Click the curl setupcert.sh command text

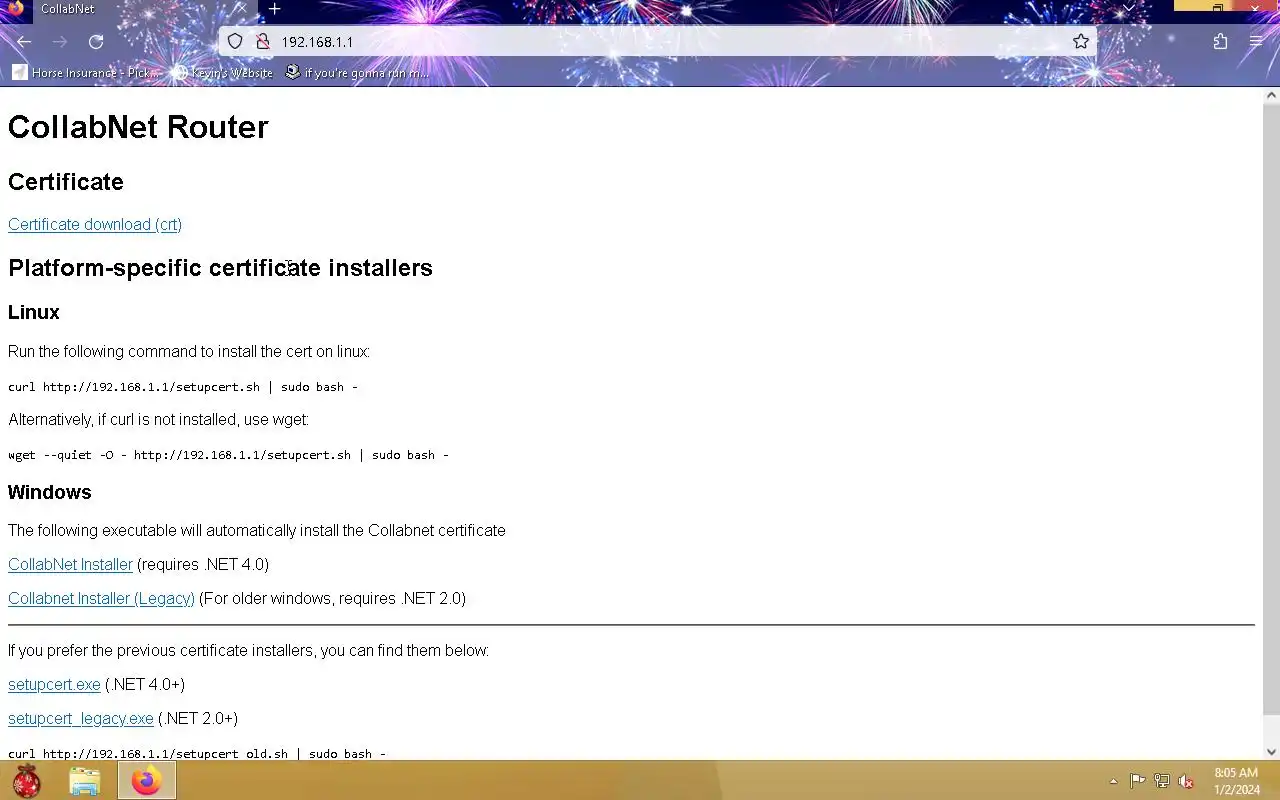[x=183, y=387]
